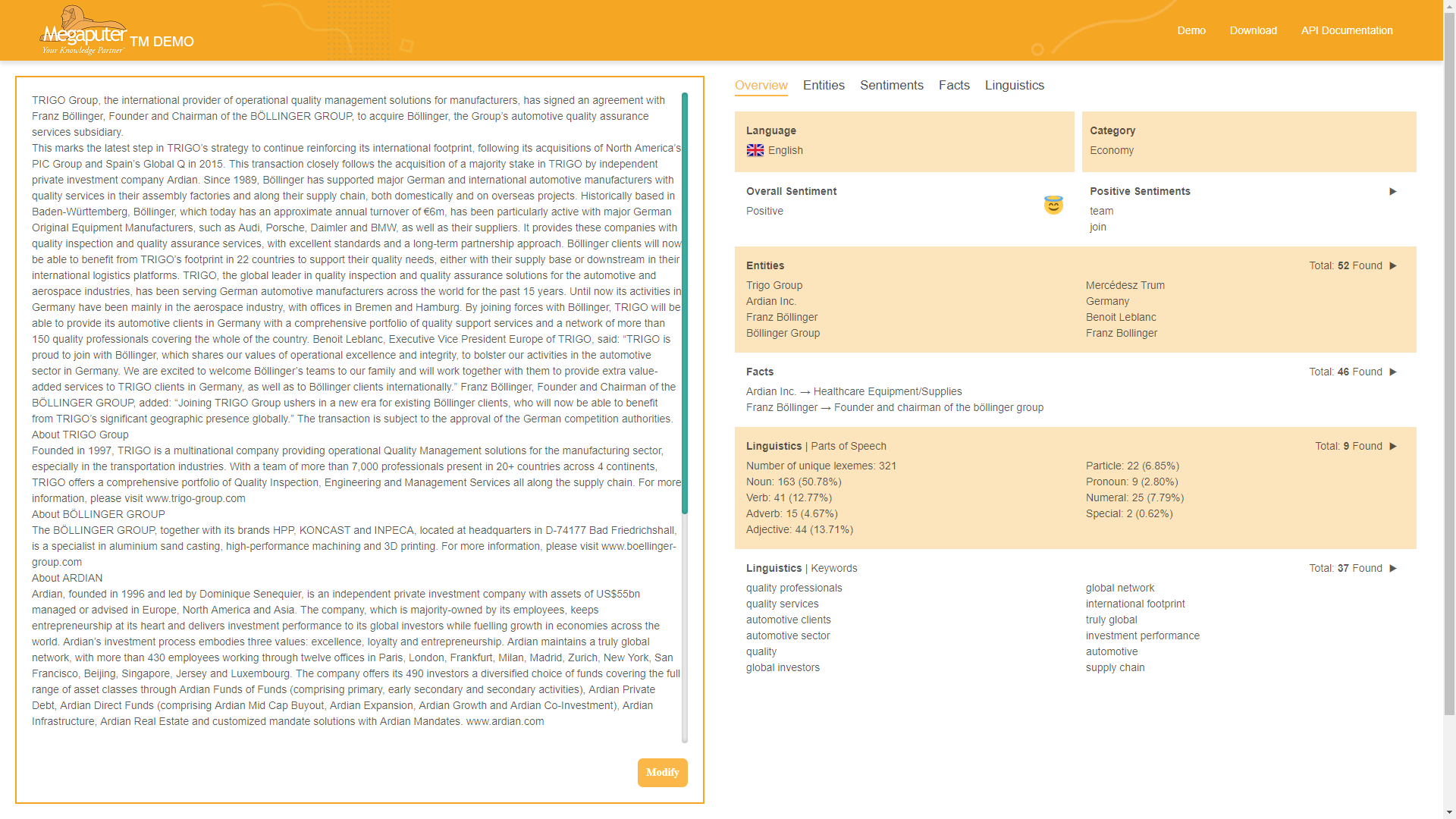
Task: Click the English language flag icon
Action: pyautogui.click(x=755, y=150)
